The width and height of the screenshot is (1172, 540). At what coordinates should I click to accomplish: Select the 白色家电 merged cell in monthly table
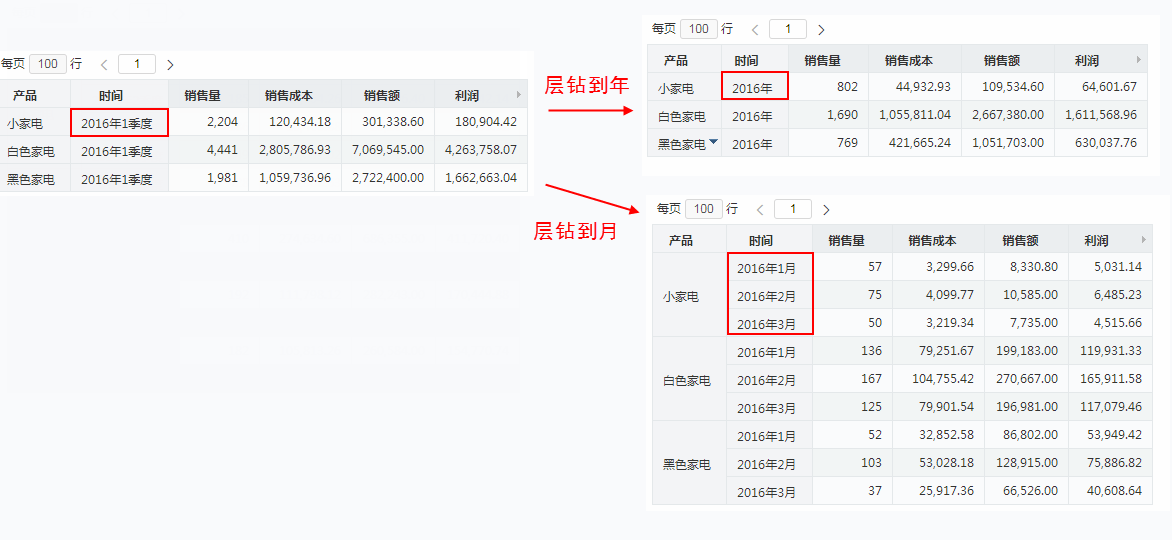pyautogui.click(x=687, y=380)
